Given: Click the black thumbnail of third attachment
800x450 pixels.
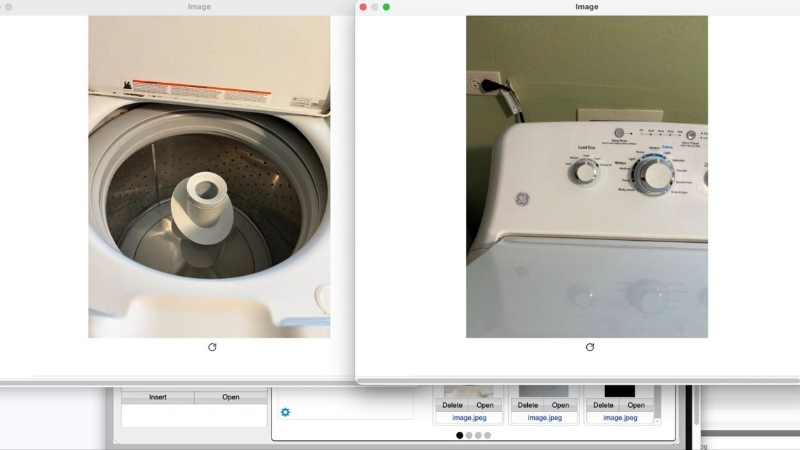Looking at the screenshot, I should 619,391.
